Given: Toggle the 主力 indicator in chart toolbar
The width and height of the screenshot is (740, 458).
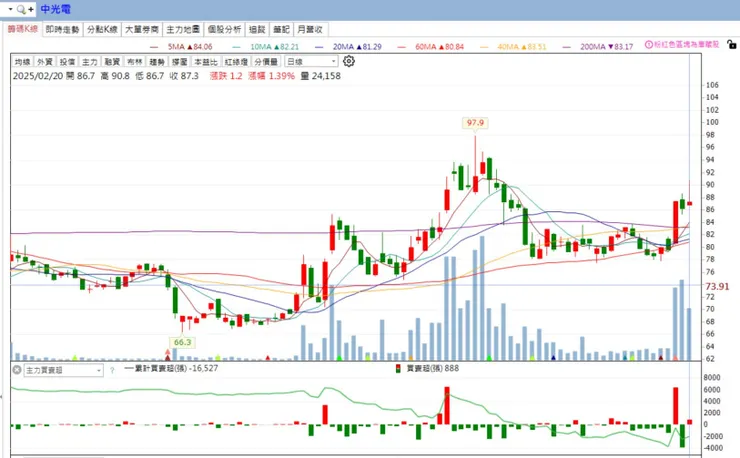Looking at the screenshot, I should 90,62.
